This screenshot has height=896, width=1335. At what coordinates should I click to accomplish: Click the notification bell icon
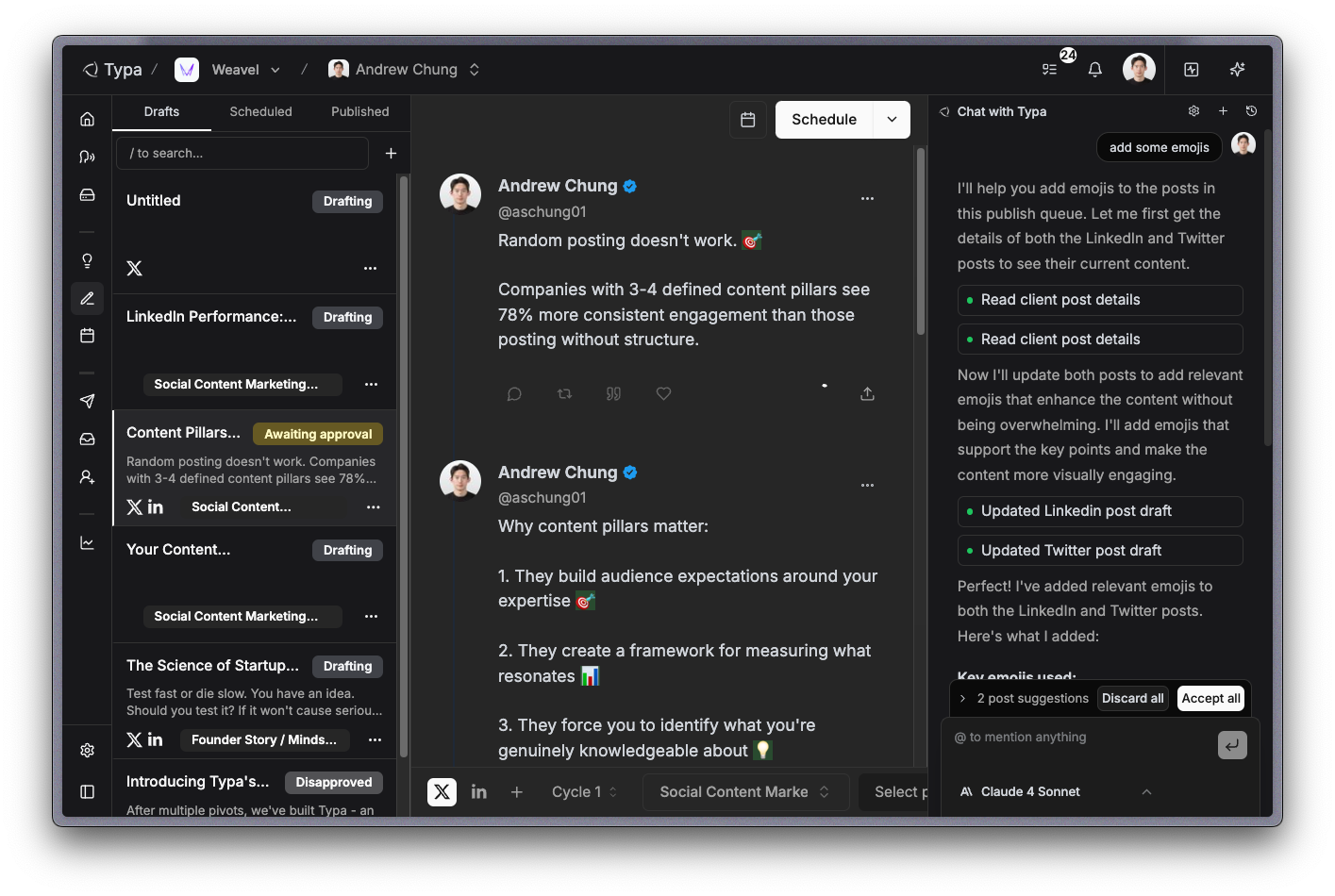(1094, 70)
